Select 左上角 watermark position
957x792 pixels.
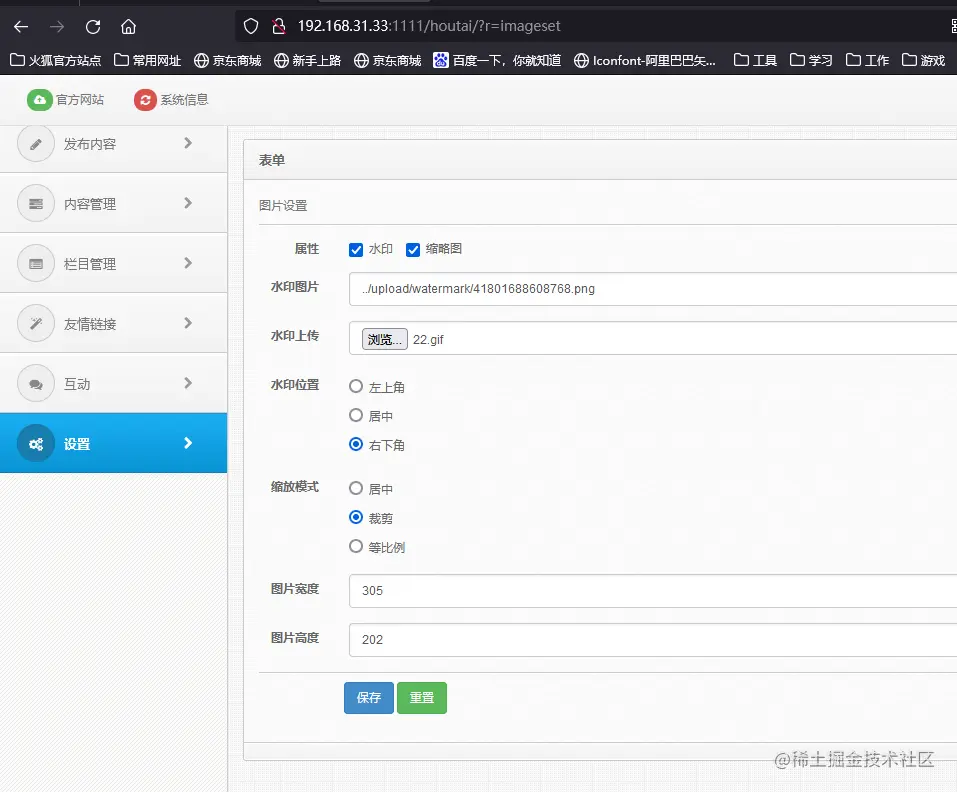pos(356,386)
